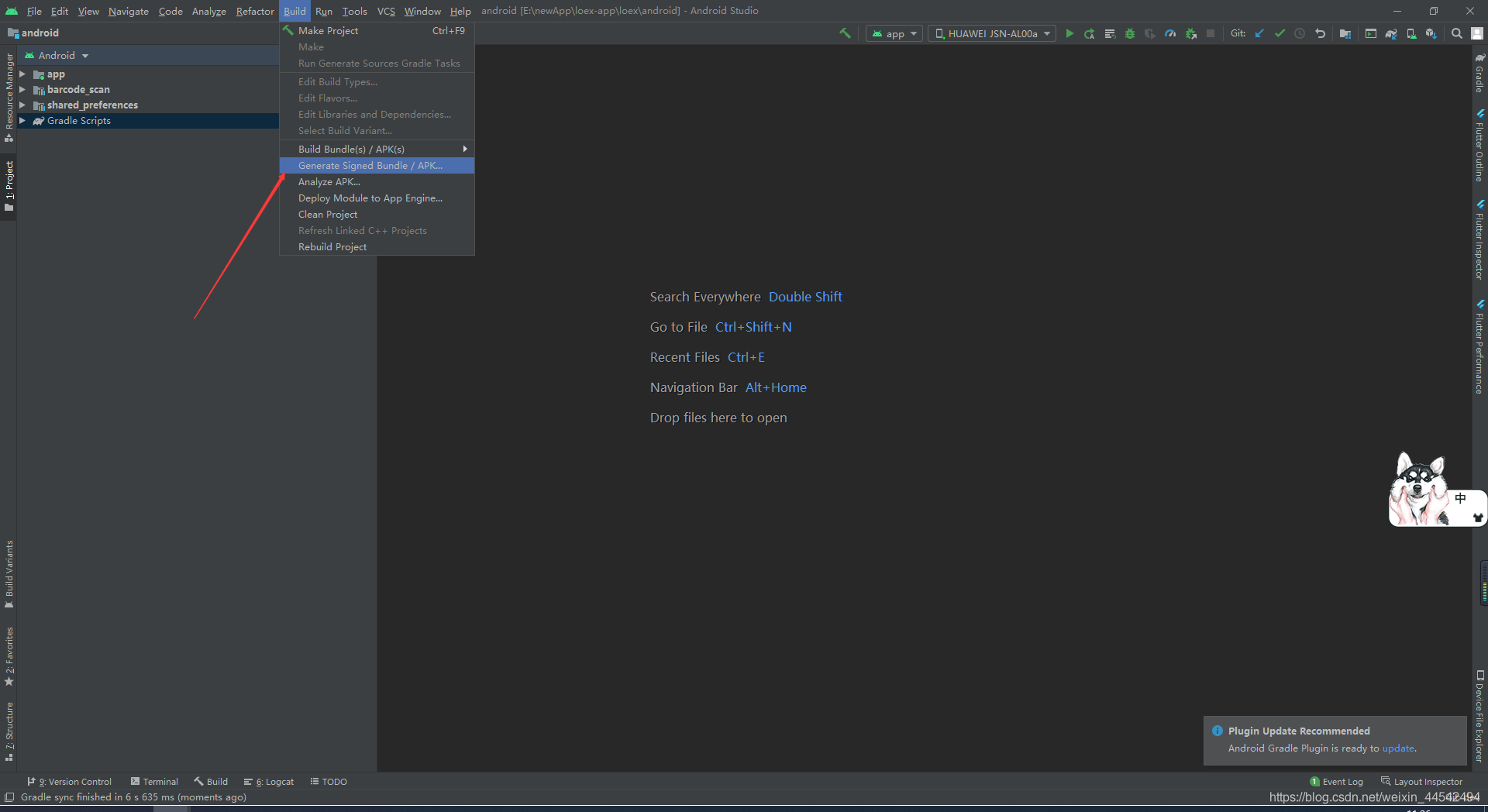The width and height of the screenshot is (1488, 812).
Task: Open Flutter Outline side panel
Action: coord(1479,146)
